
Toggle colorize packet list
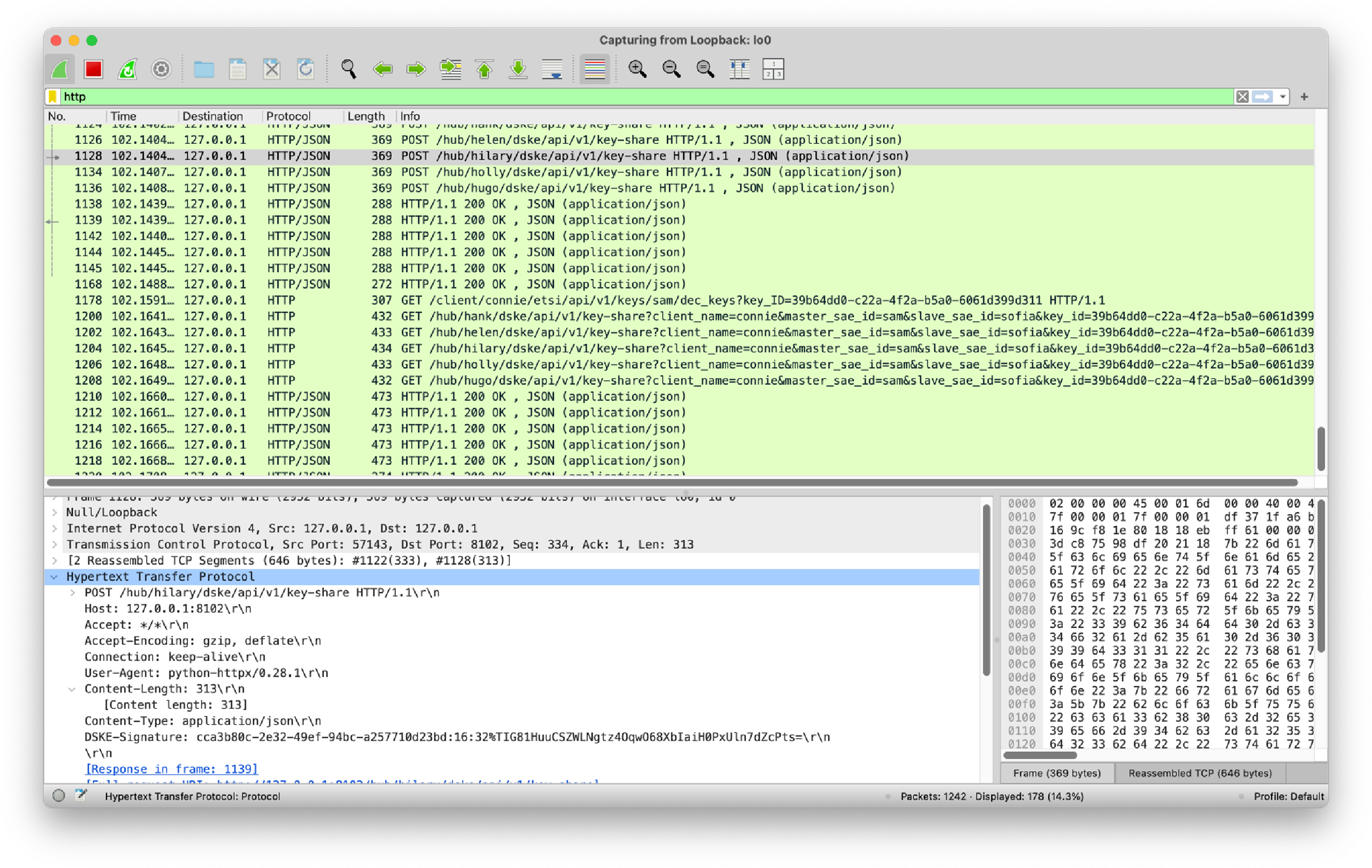594,68
